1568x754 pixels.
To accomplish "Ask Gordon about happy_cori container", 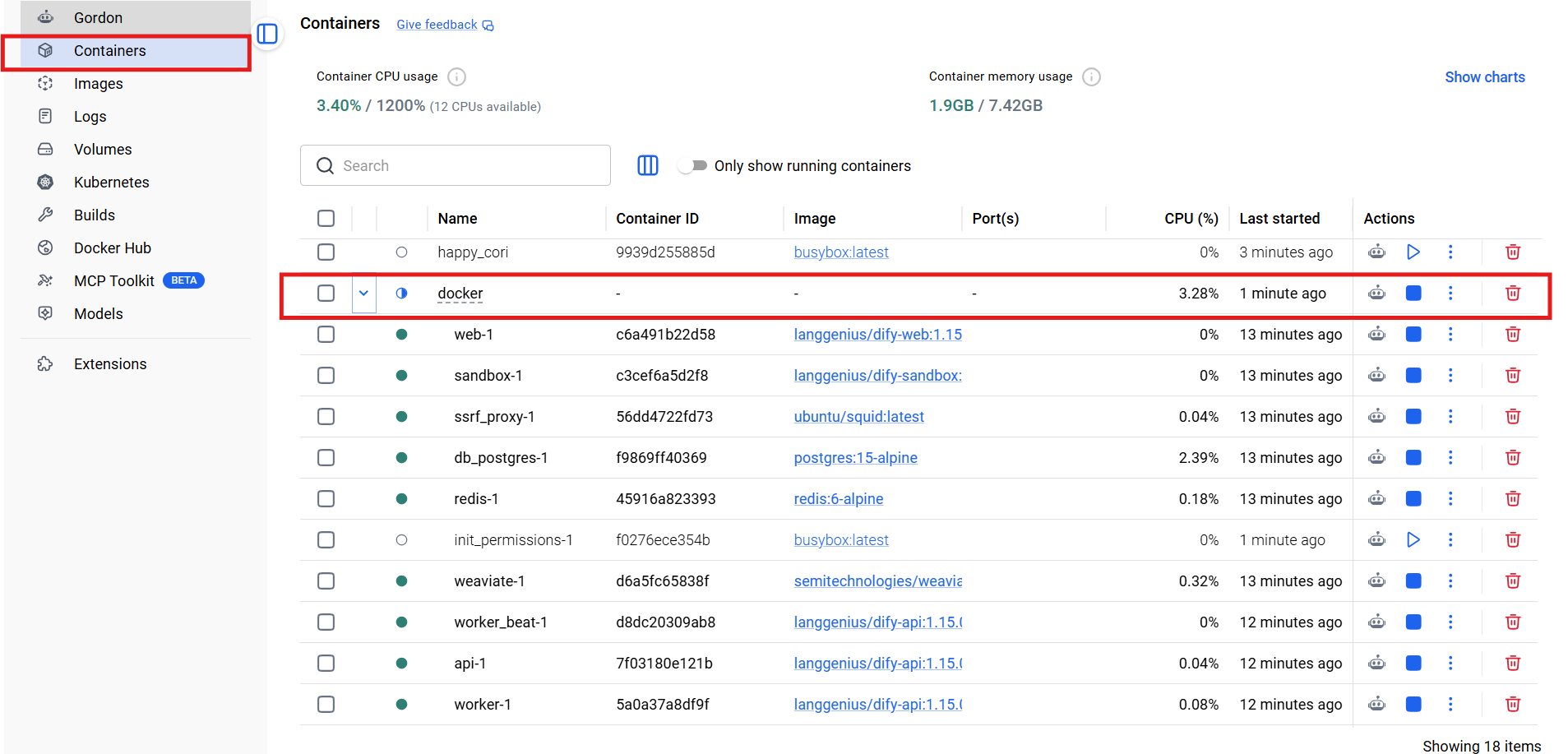I will click(x=1376, y=252).
